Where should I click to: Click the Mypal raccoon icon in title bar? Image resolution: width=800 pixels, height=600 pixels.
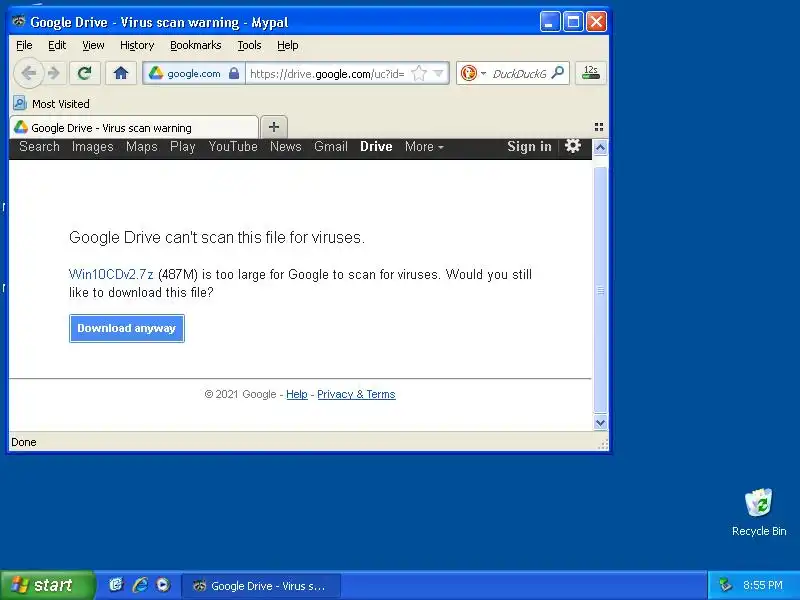coord(19,21)
